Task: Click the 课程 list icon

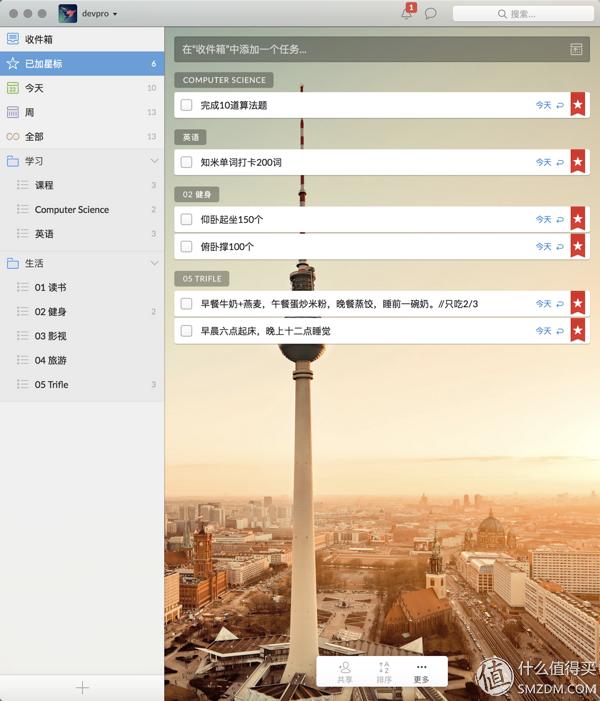Action: (23, 185)
